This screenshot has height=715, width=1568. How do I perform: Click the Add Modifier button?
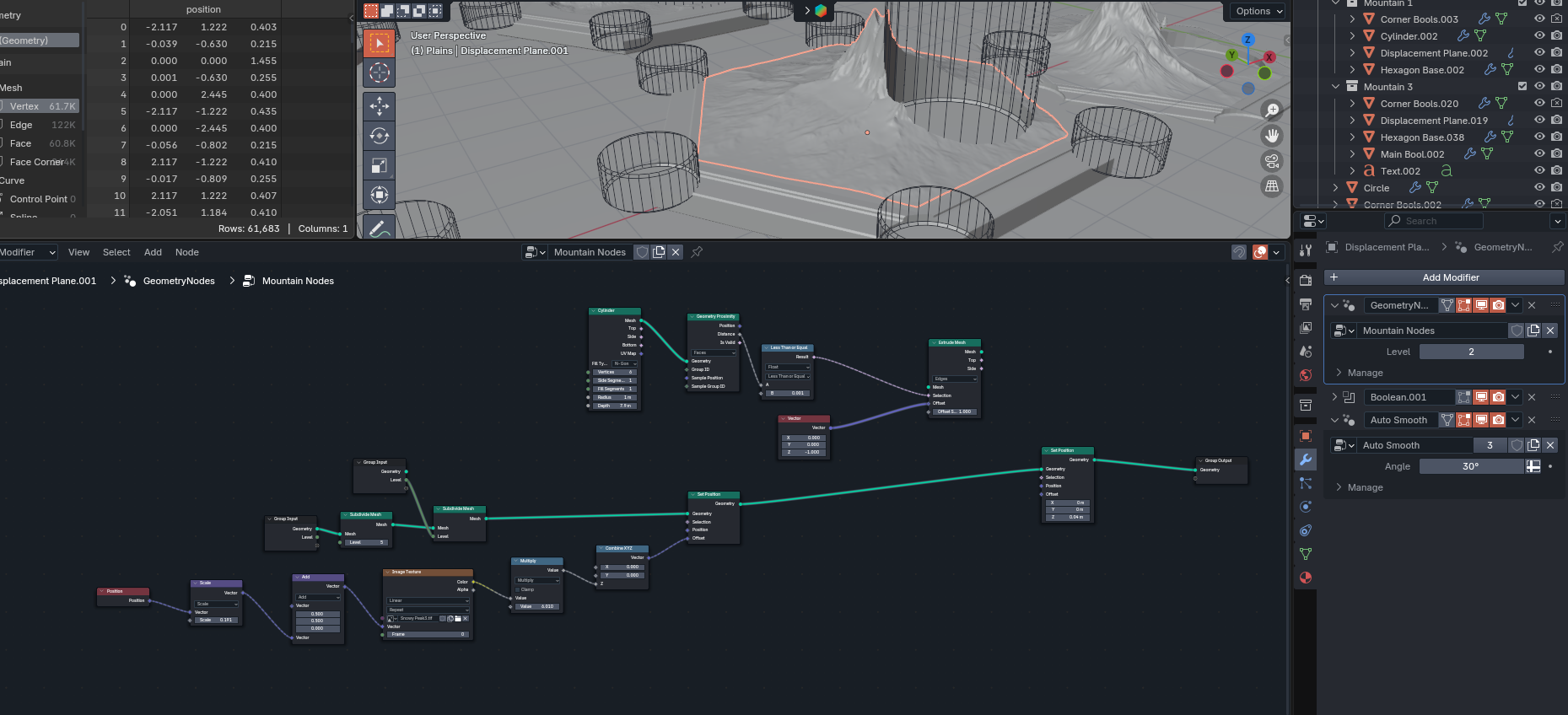point(1444,277)
